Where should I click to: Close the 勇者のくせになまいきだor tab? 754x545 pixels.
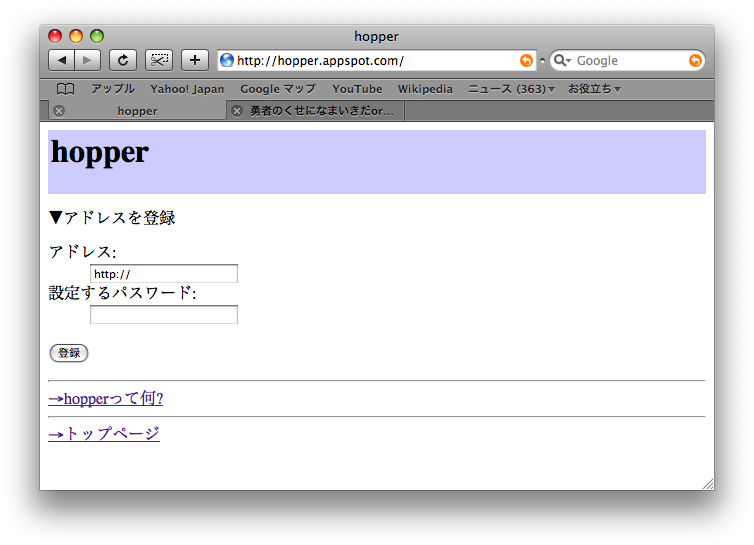(x=237, y=111)
